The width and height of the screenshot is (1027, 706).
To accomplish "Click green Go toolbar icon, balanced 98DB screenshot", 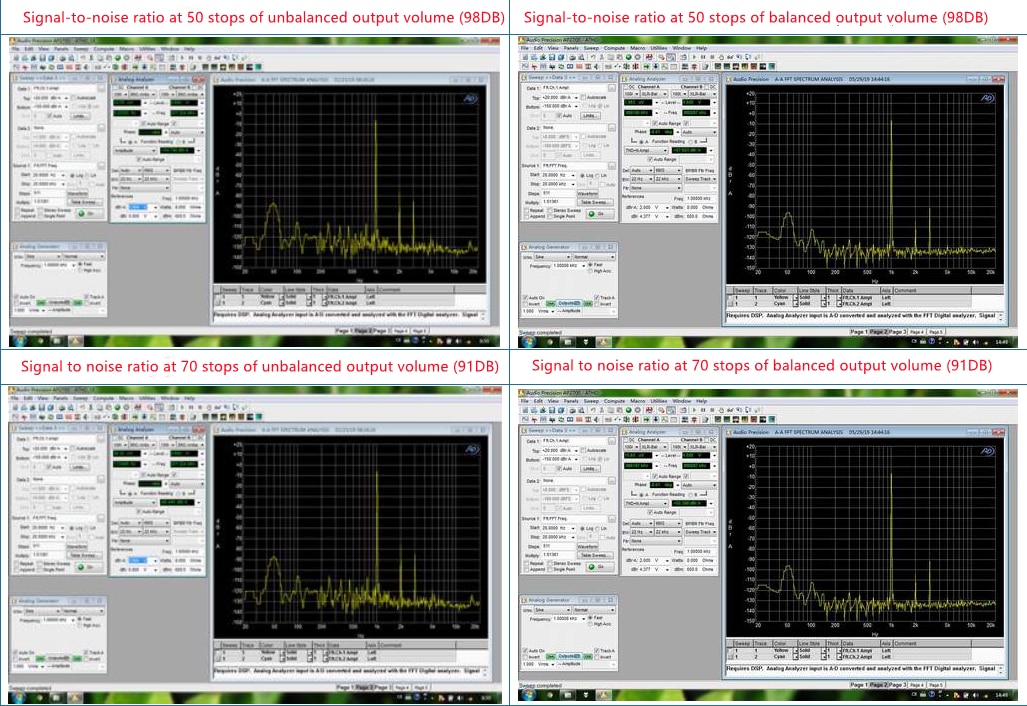I will [629, 57].
